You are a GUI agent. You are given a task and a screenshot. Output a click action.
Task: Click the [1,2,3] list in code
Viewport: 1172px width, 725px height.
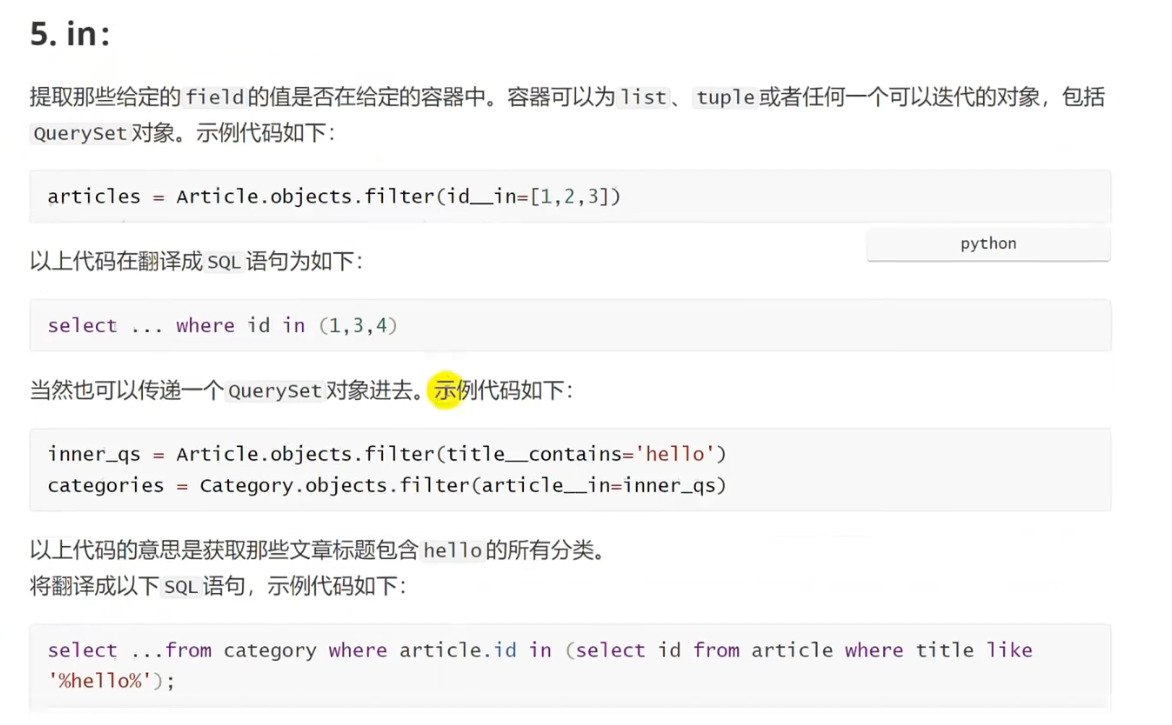[x=570, y=197]
